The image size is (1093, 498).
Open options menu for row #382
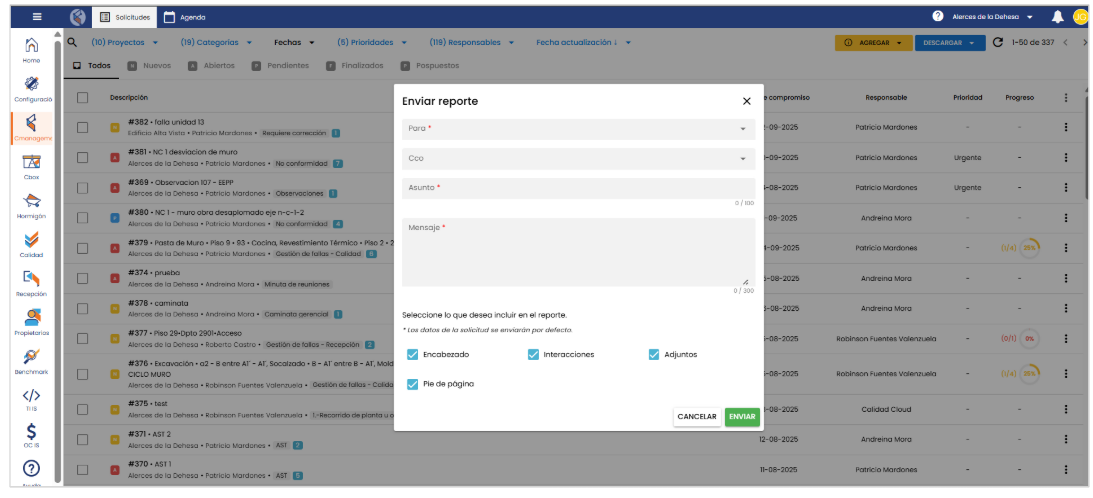pos(1066,128)
